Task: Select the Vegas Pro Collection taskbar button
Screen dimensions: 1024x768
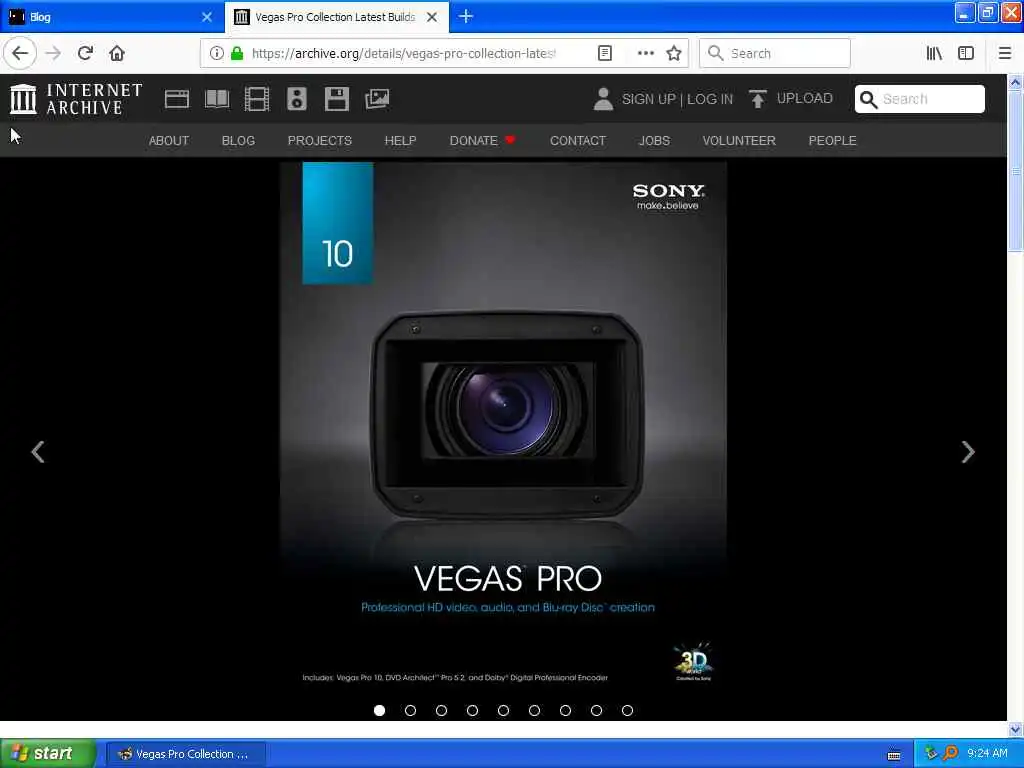Action: coord(185,754)
